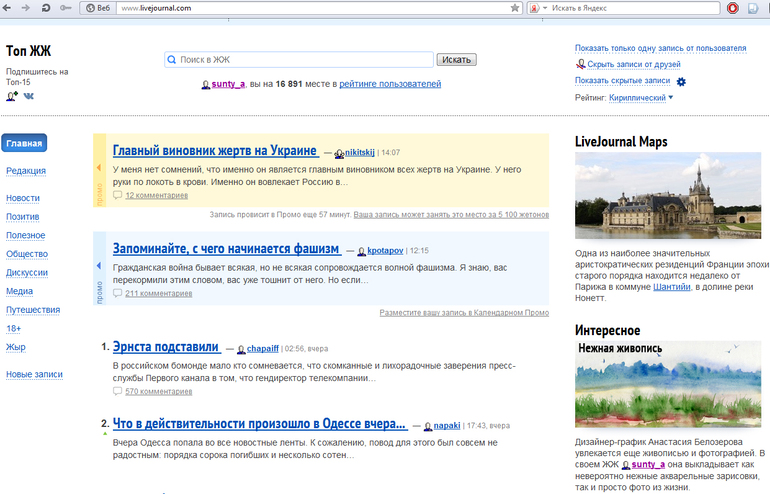
Task: Open the Шантийи link
Action: point(672,287)
